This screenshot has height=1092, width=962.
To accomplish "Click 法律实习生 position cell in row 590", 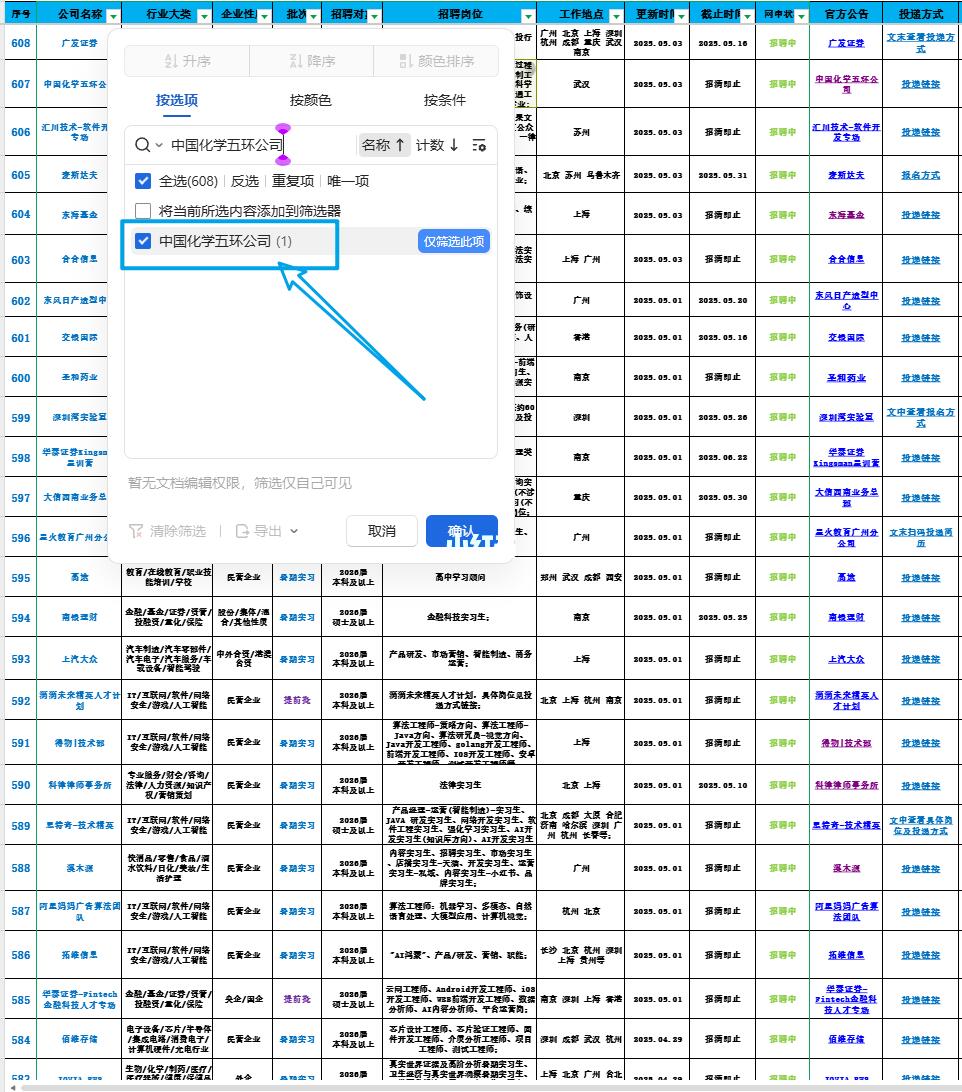I will [x=459, y=786].
